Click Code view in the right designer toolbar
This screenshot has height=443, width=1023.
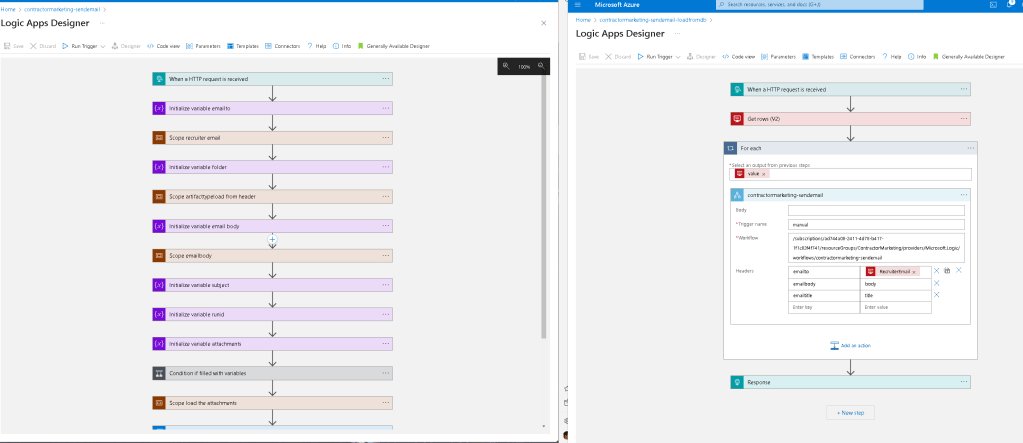[x=739, y=57]
